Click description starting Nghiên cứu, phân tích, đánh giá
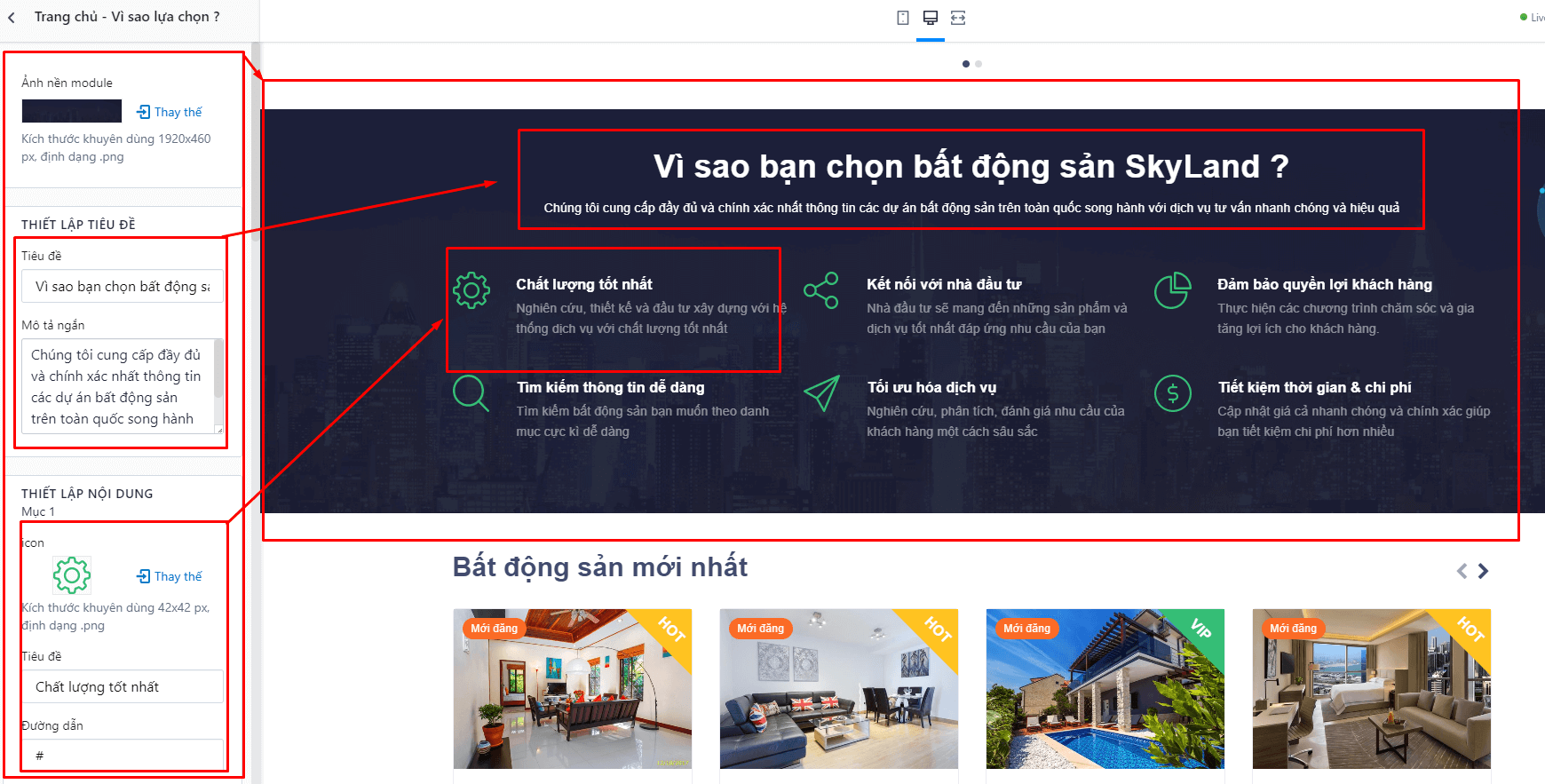The height and width of the screenshot is (784, 1545). click(995, 422)
